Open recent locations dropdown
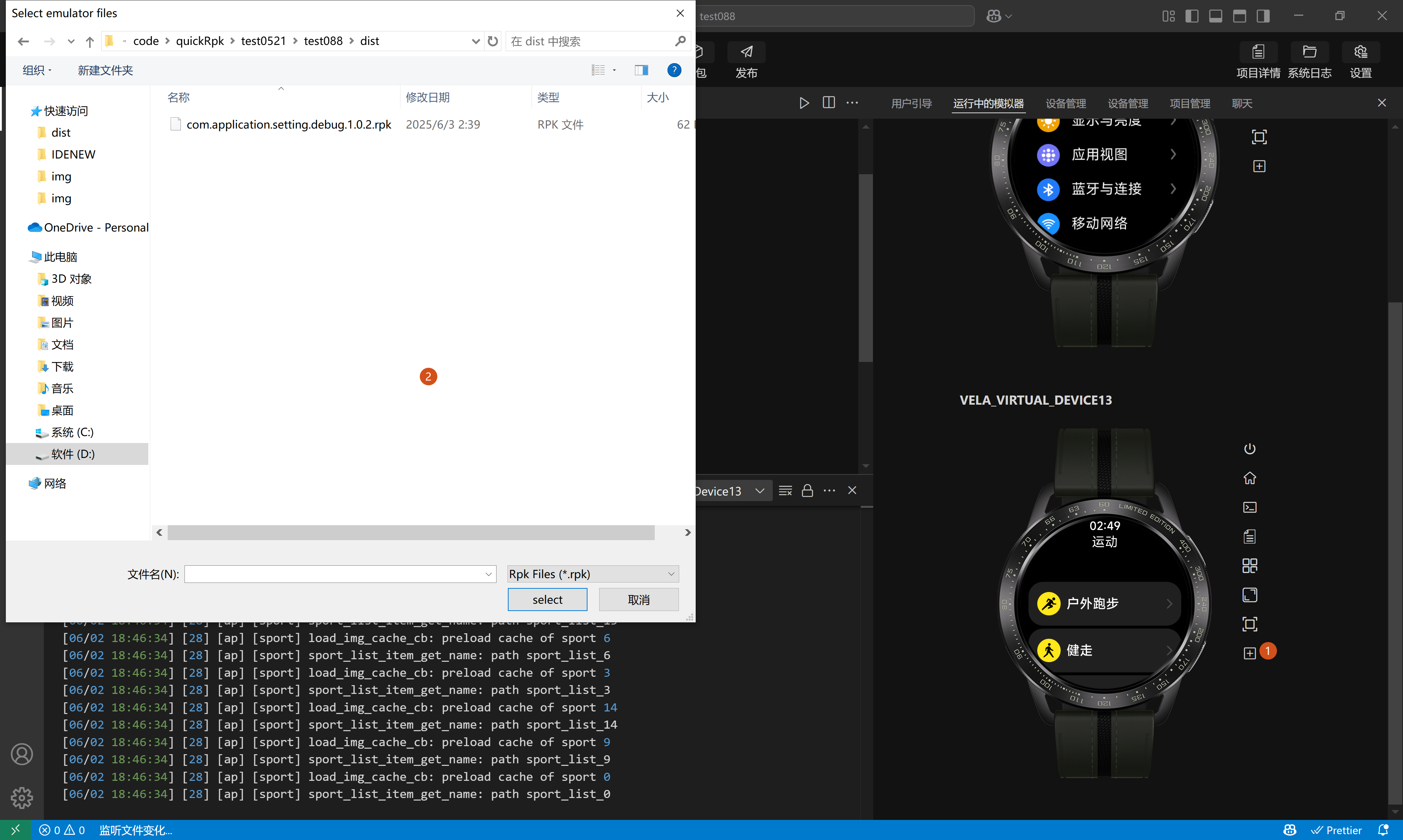The height and width of the screenshot is (840, 1403). click(71, 41)
